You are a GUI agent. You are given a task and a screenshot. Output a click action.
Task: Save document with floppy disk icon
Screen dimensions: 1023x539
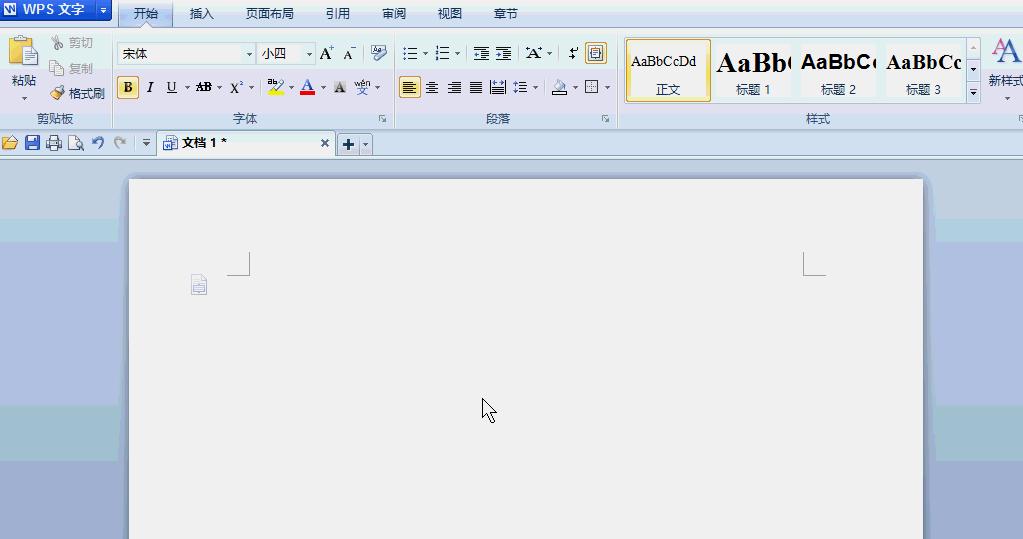tap(32, 143)
